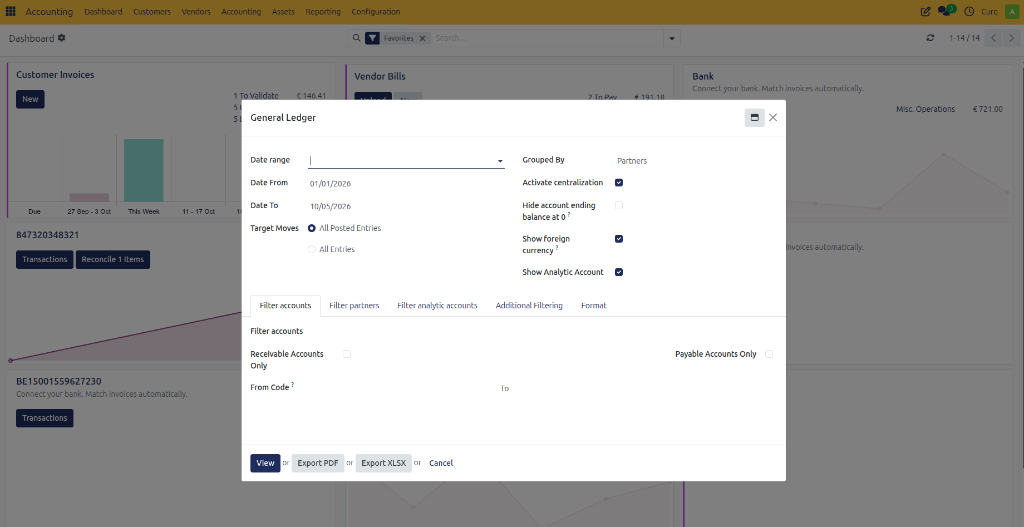Image resolution: width=1024 pixels, height=527 pixels.
Task: Enable Hide account ending balance at 0
Action: 619,205
